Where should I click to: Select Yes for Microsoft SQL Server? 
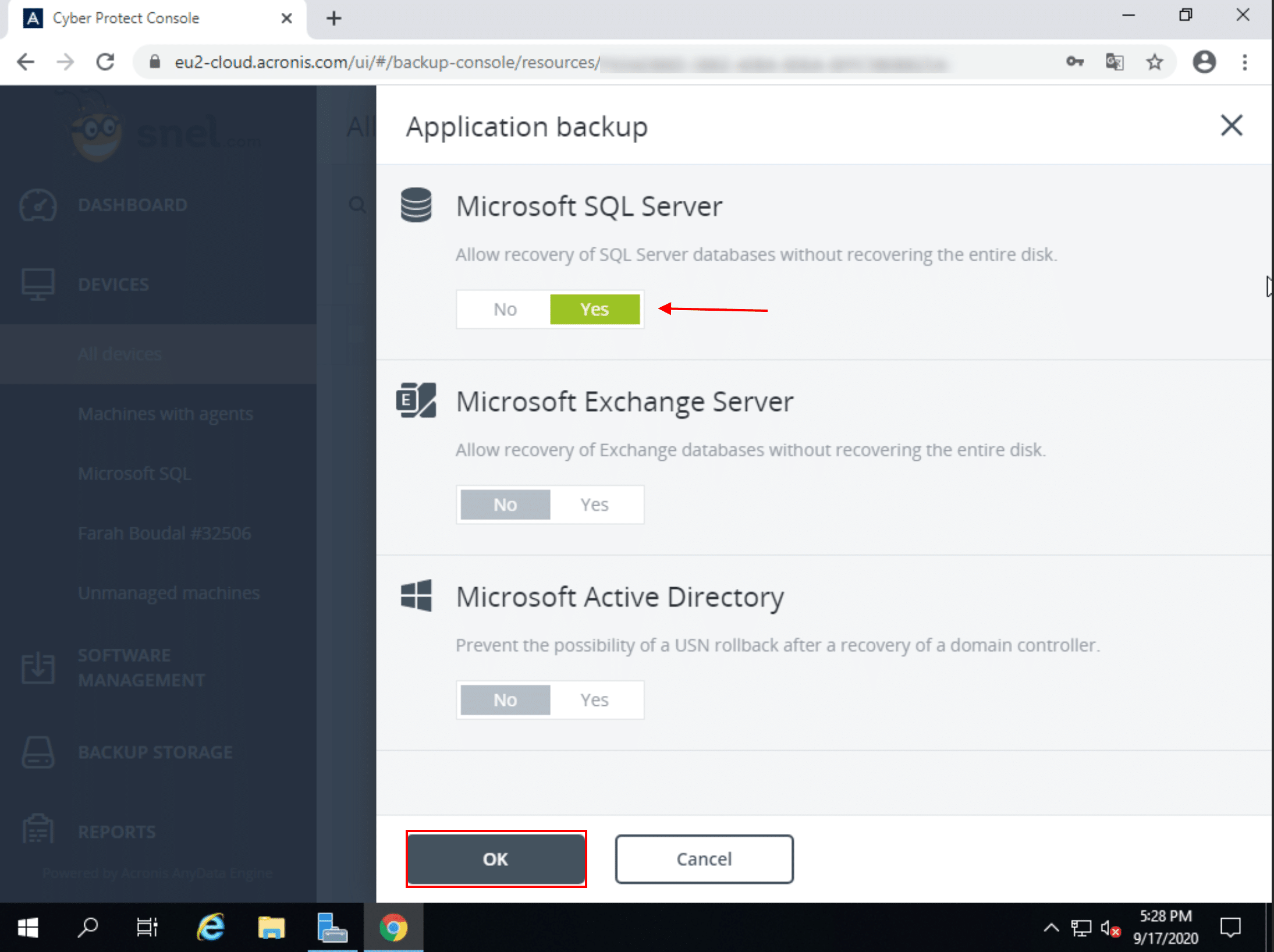tap(595, 309)
